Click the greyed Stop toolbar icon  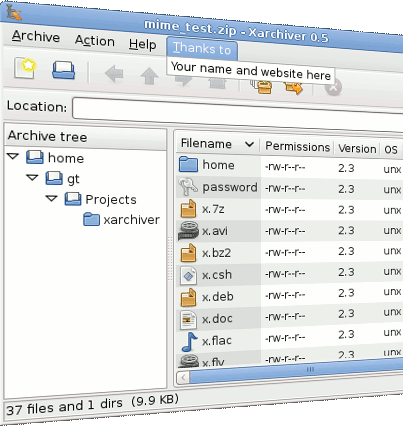coord(333,87)
